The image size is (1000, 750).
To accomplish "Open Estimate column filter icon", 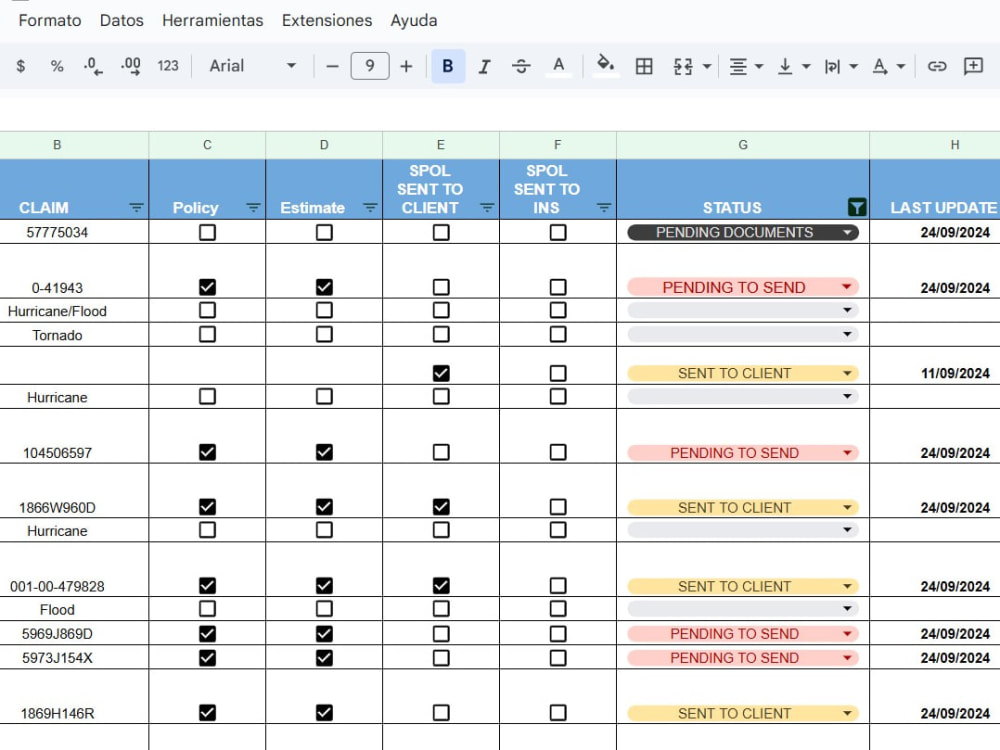I will click(x=370, y=208).
